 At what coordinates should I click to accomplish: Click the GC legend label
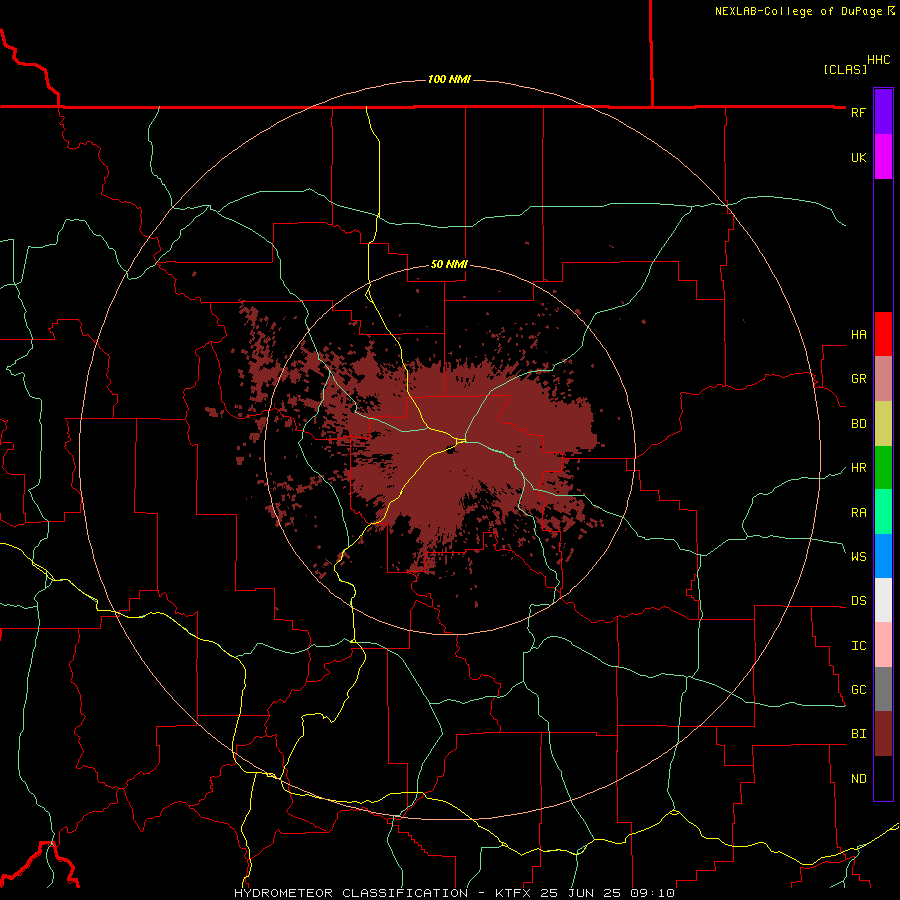(x=859, y=690)
